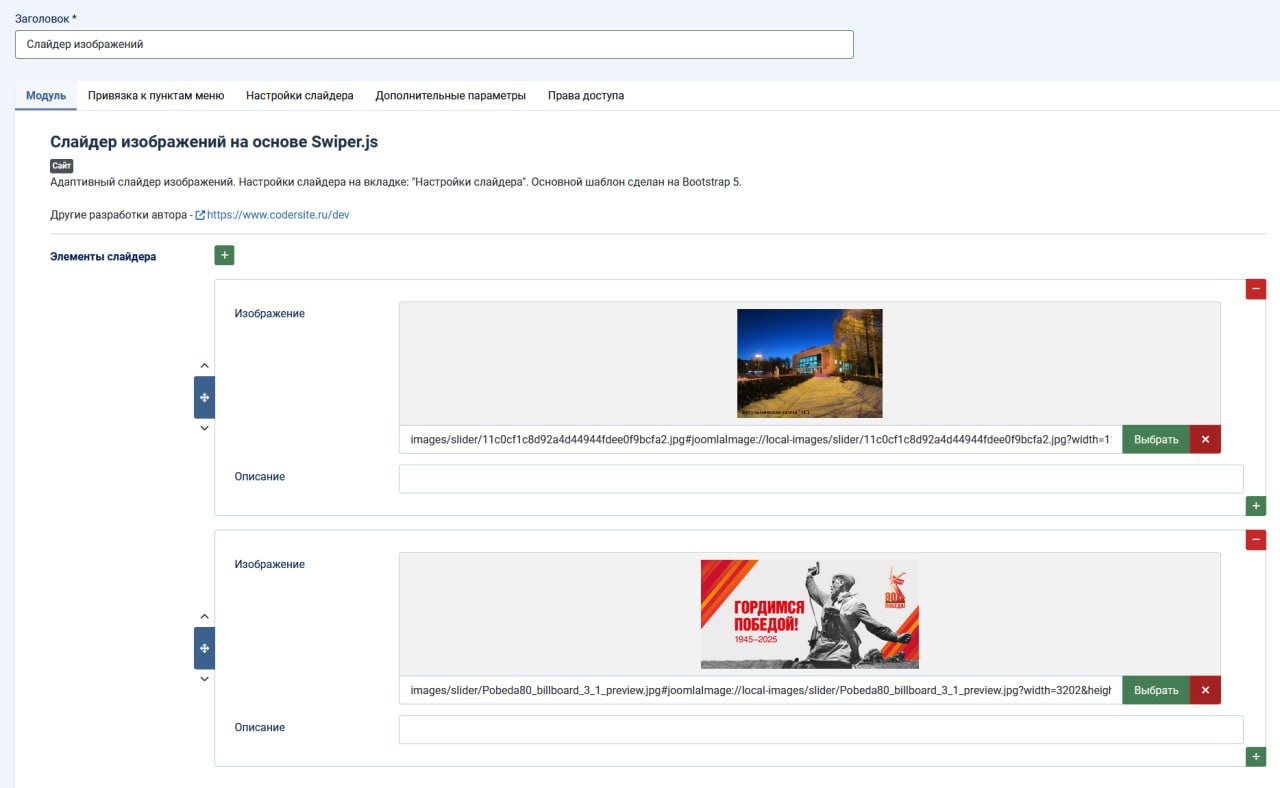Screen dimensions: 1280x788
Task: Clear the Pobeda slide image with red X
Action: click(1204, 690)
